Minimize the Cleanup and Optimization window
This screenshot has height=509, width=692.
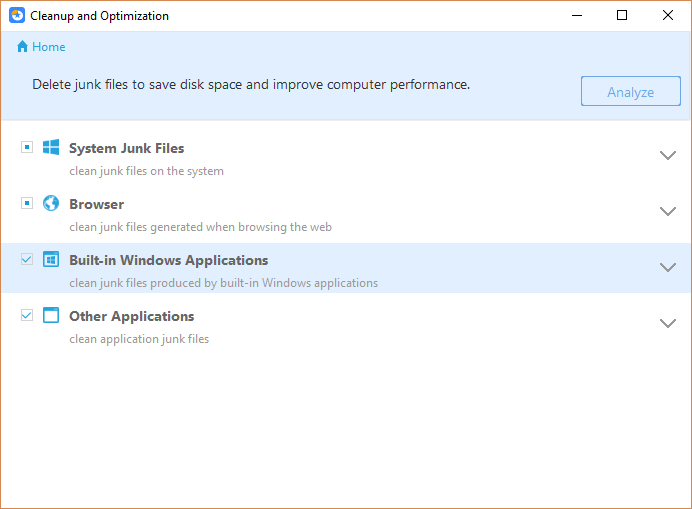pos(577,15)
